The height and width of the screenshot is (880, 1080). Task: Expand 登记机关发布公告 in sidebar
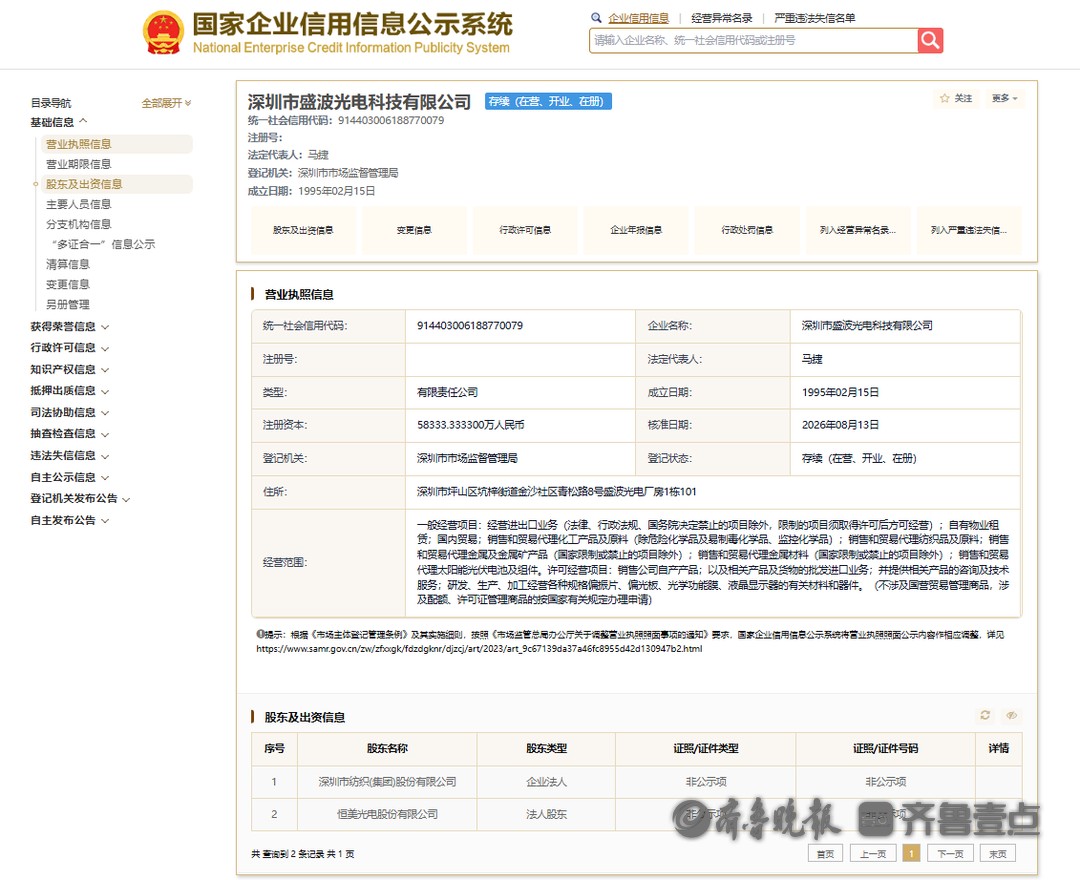(x=81, y=499)
